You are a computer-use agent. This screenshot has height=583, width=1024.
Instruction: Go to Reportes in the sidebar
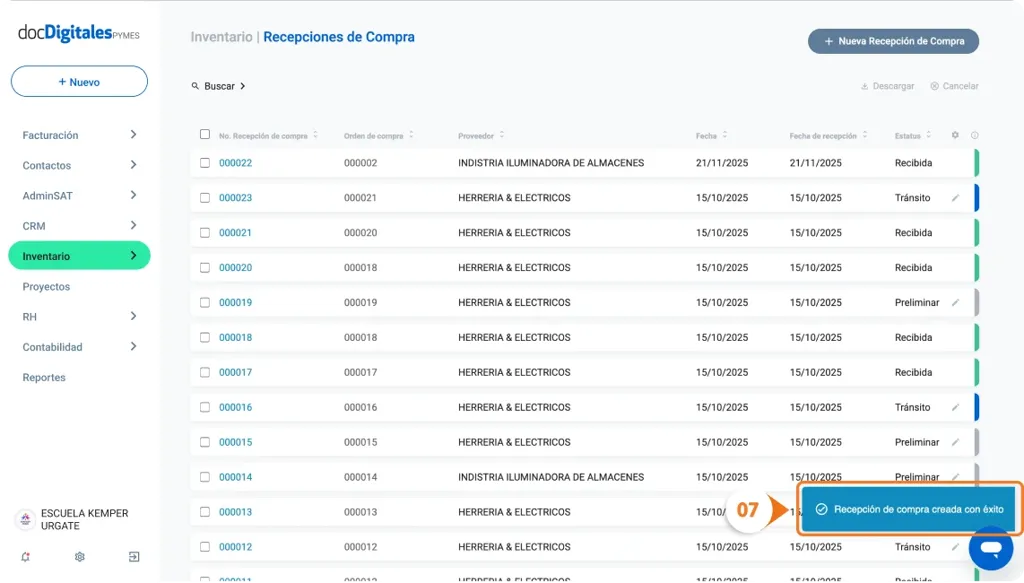(44, 378)
